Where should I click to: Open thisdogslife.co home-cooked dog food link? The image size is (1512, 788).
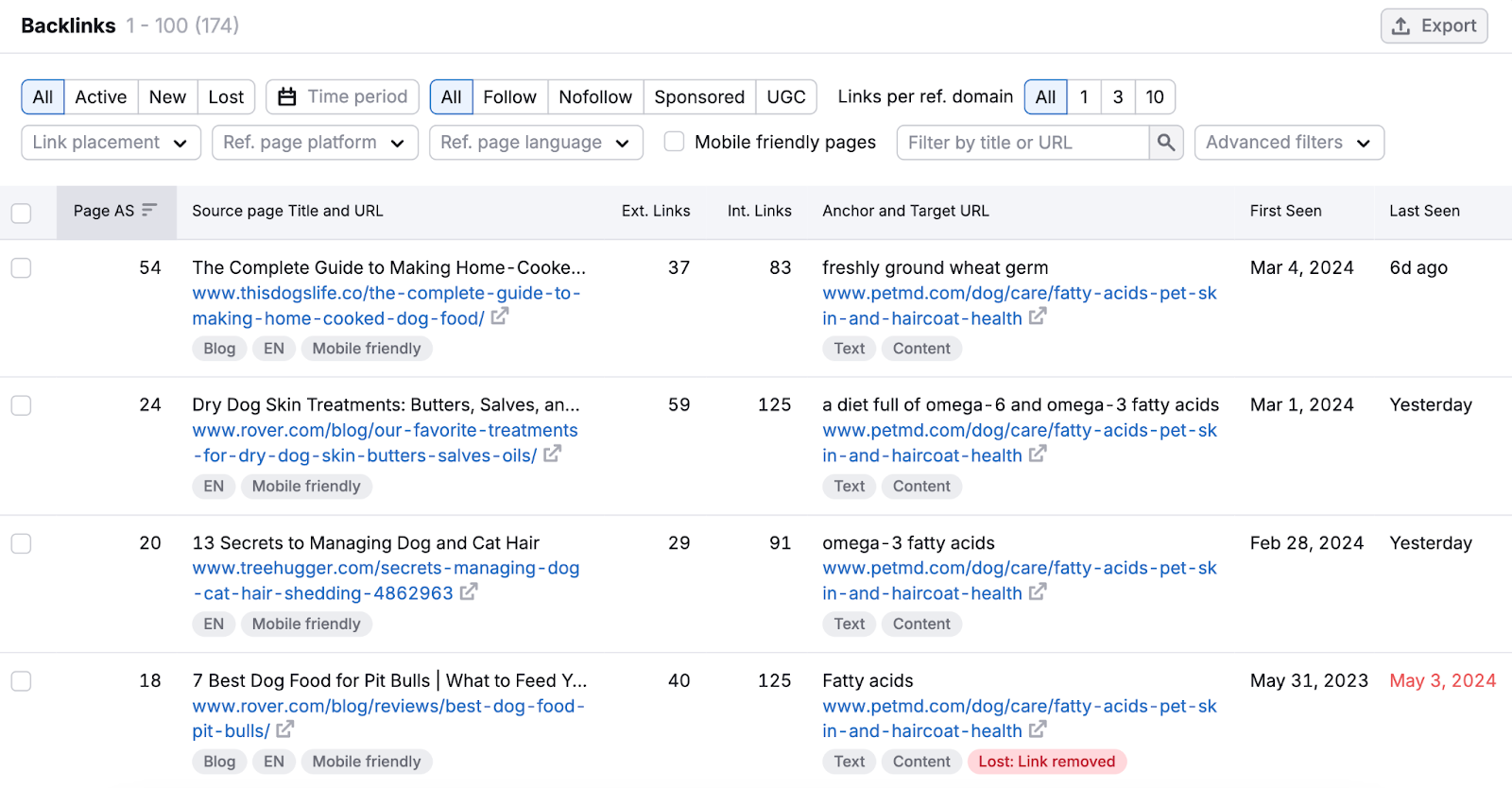tap(386, 305)
